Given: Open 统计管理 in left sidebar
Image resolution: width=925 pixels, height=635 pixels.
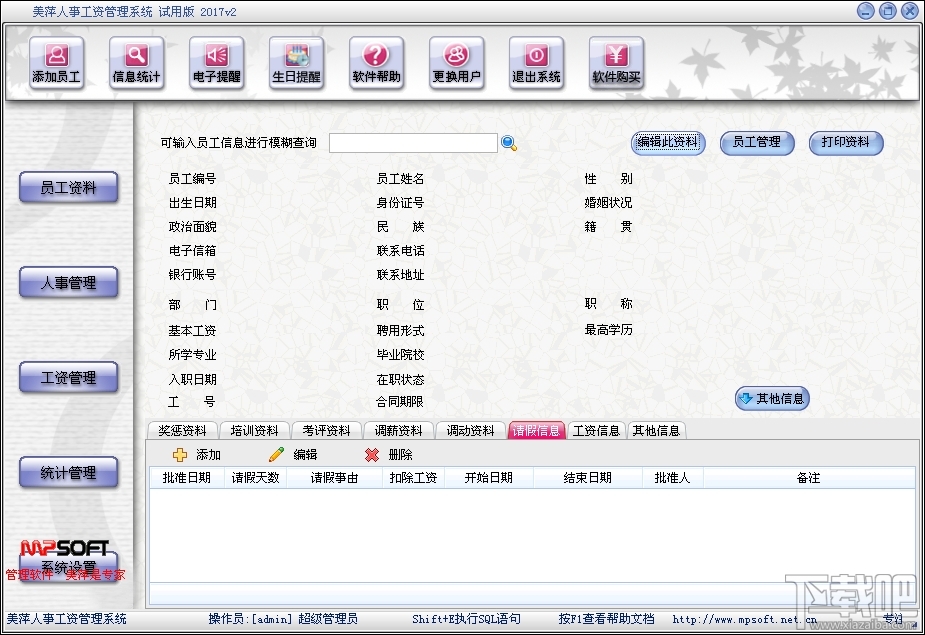Looking at the screenshot, I should point(68,473).
